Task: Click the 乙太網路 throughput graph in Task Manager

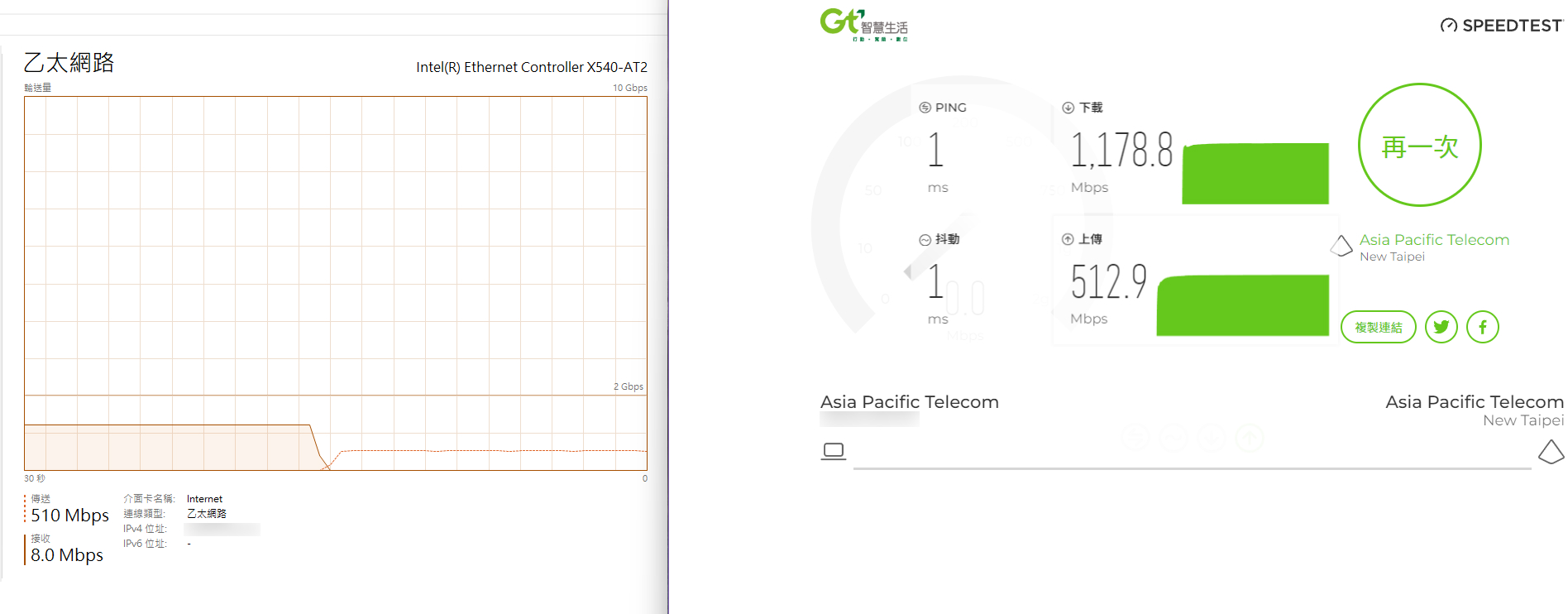Action: pyautogui.click(x=336, y=283)
